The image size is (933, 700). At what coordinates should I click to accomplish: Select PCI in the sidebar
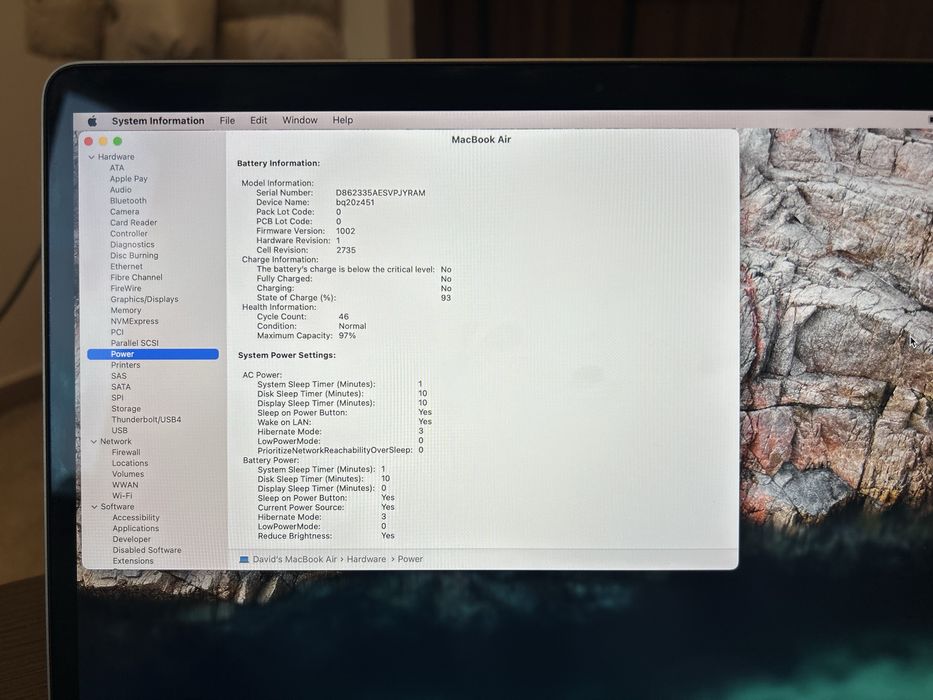117,332
